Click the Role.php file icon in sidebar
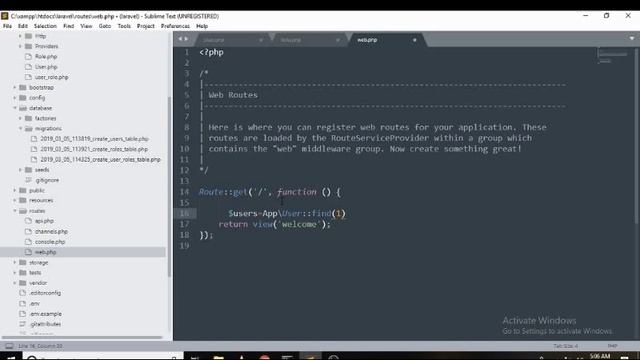 pyautogui.click(x=28, y=56)
